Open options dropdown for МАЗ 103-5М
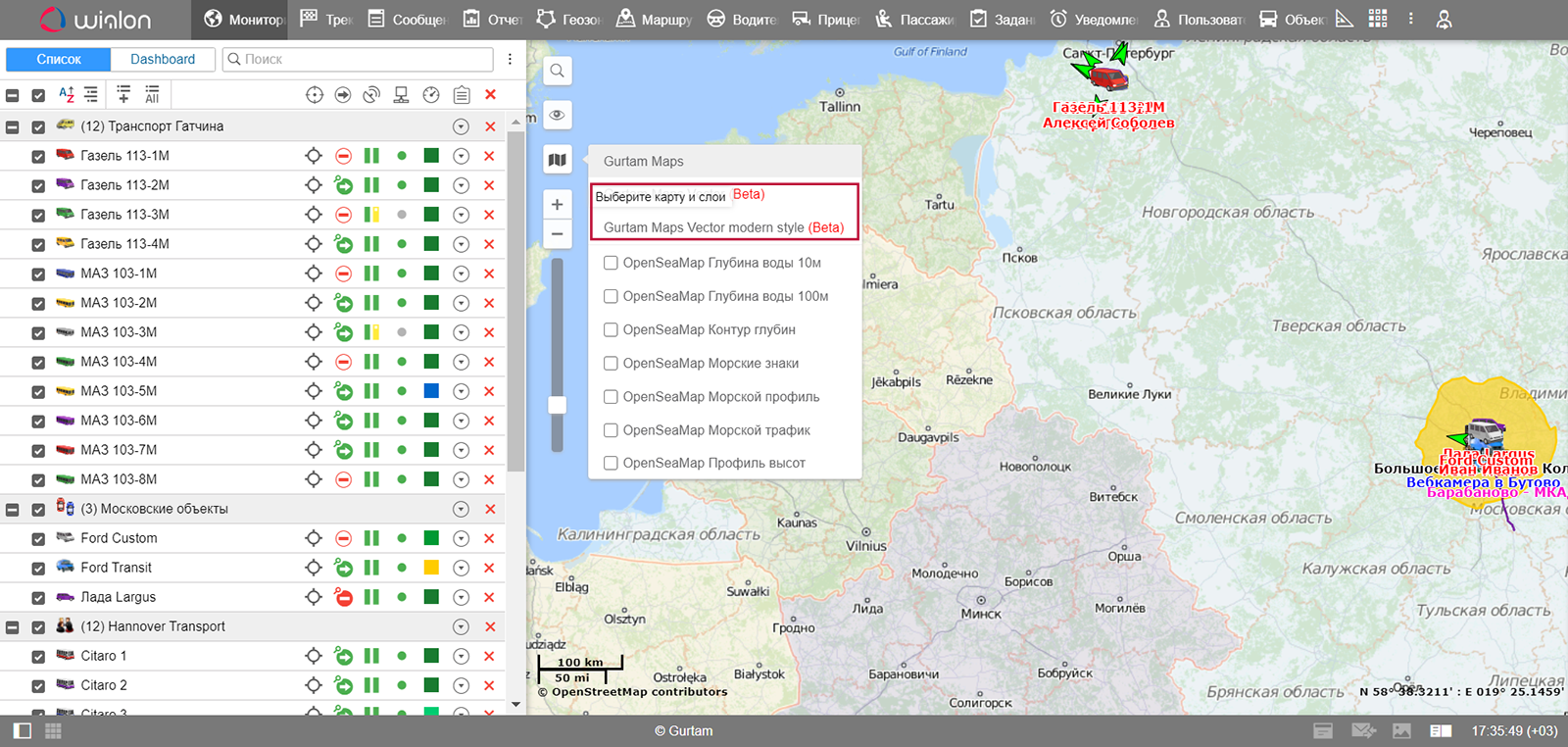1568x747 pixels. (x=461, y=391)
